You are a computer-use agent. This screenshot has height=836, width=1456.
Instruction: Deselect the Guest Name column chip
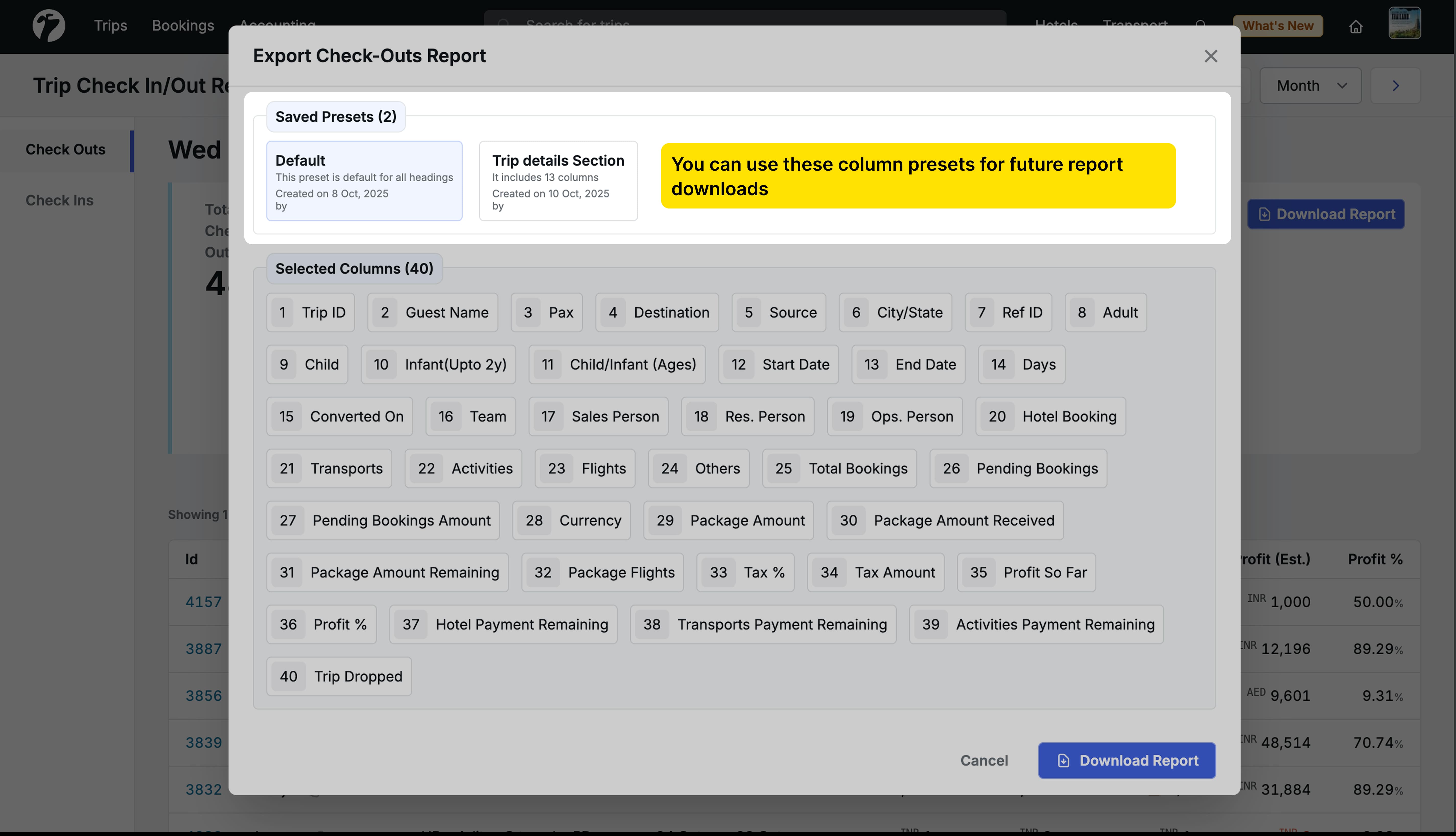pyautogui.click(x=432, y=312)
